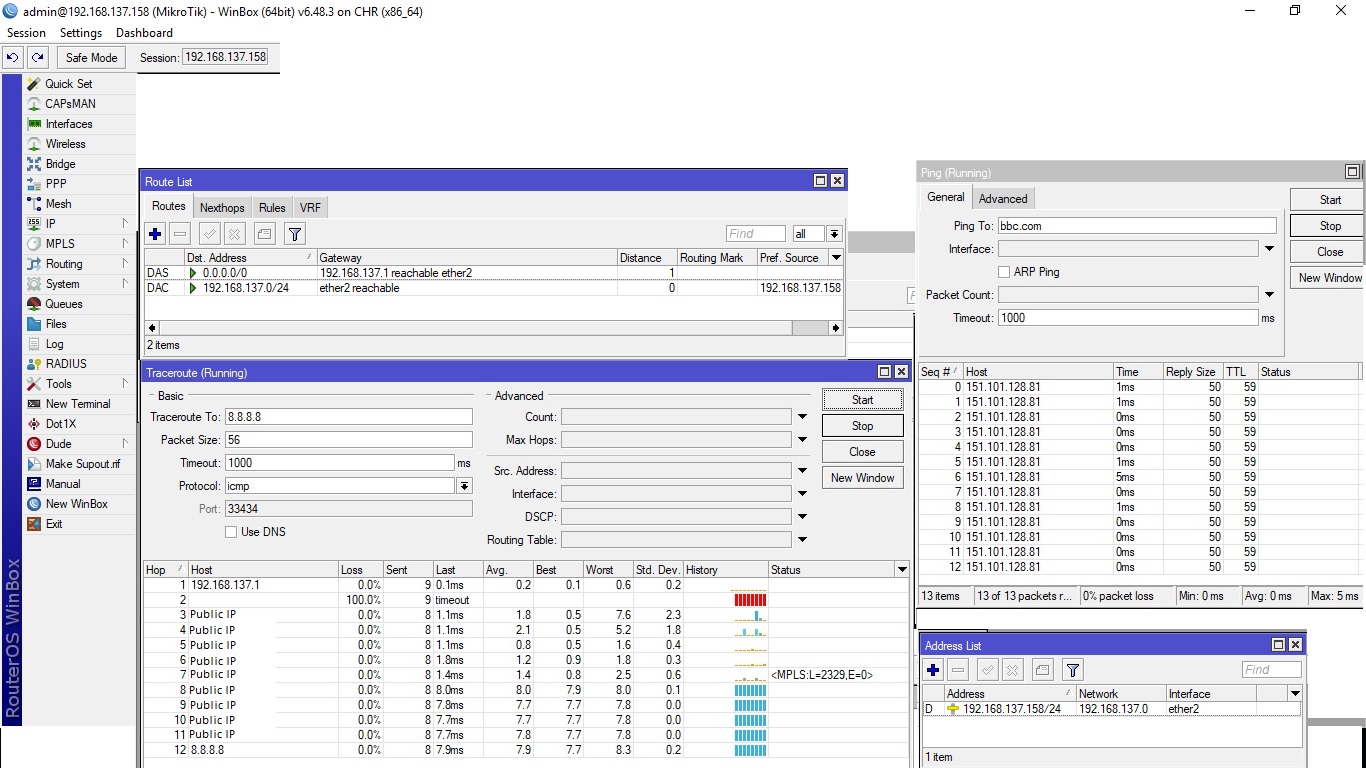Expand the Max Hops field arrow
This screenshot has height=768, width=1366.
[802, 440]
